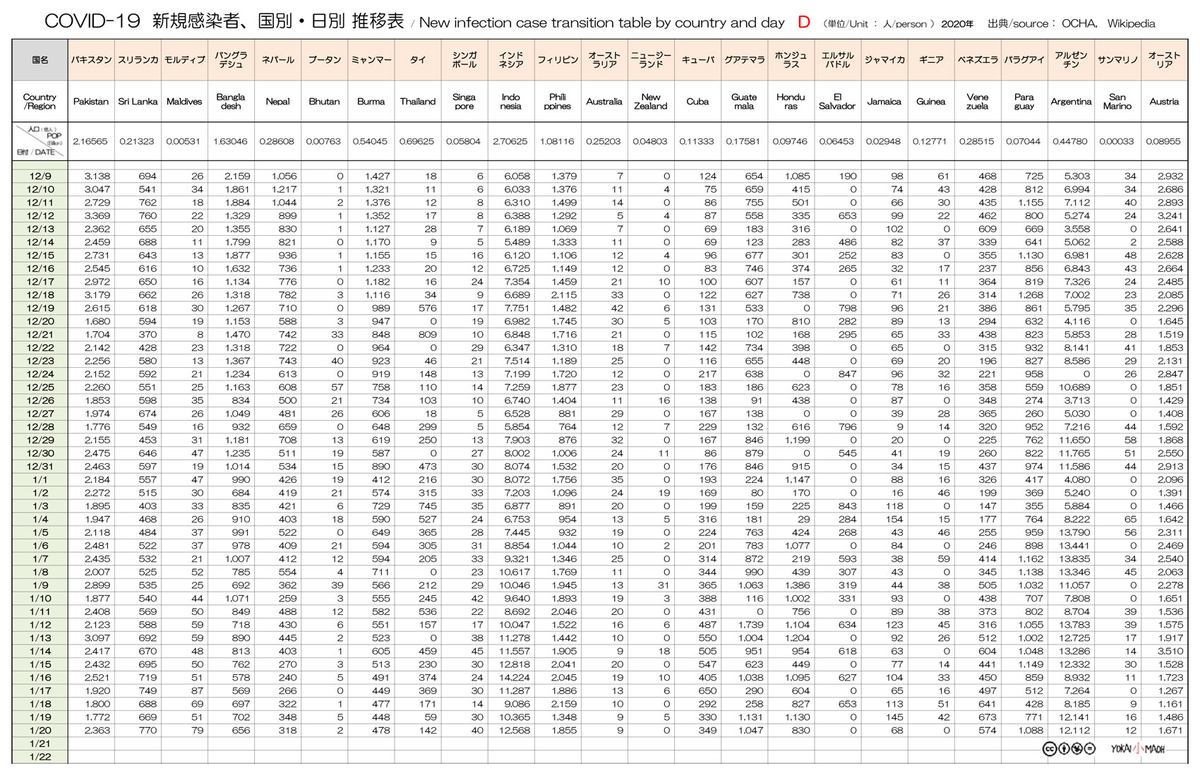Click the Bangladesh English column header
Screen dimensions: 1200x771
[x=229, y=102]
